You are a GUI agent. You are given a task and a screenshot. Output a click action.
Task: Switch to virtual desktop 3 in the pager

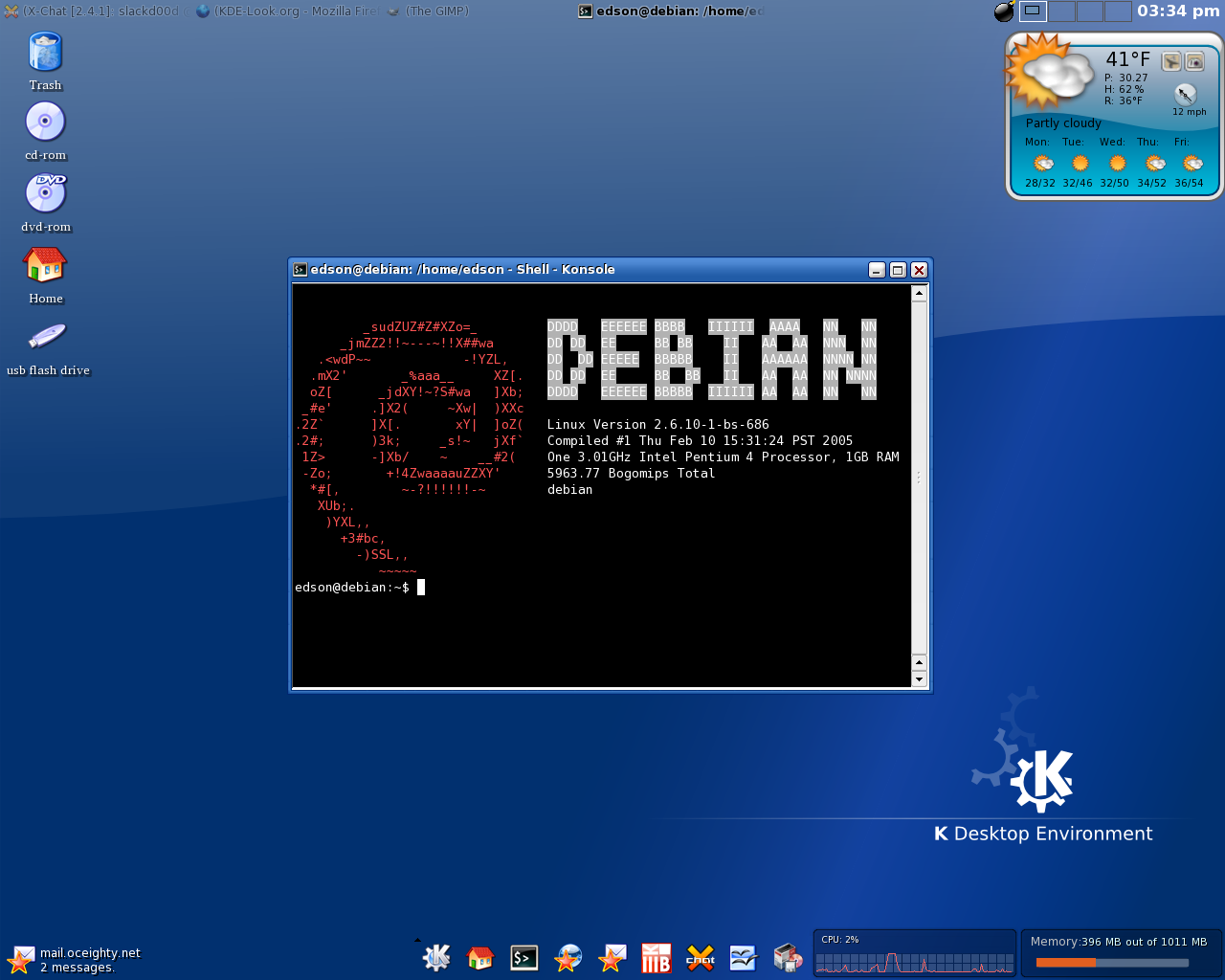click(1090, 11)
